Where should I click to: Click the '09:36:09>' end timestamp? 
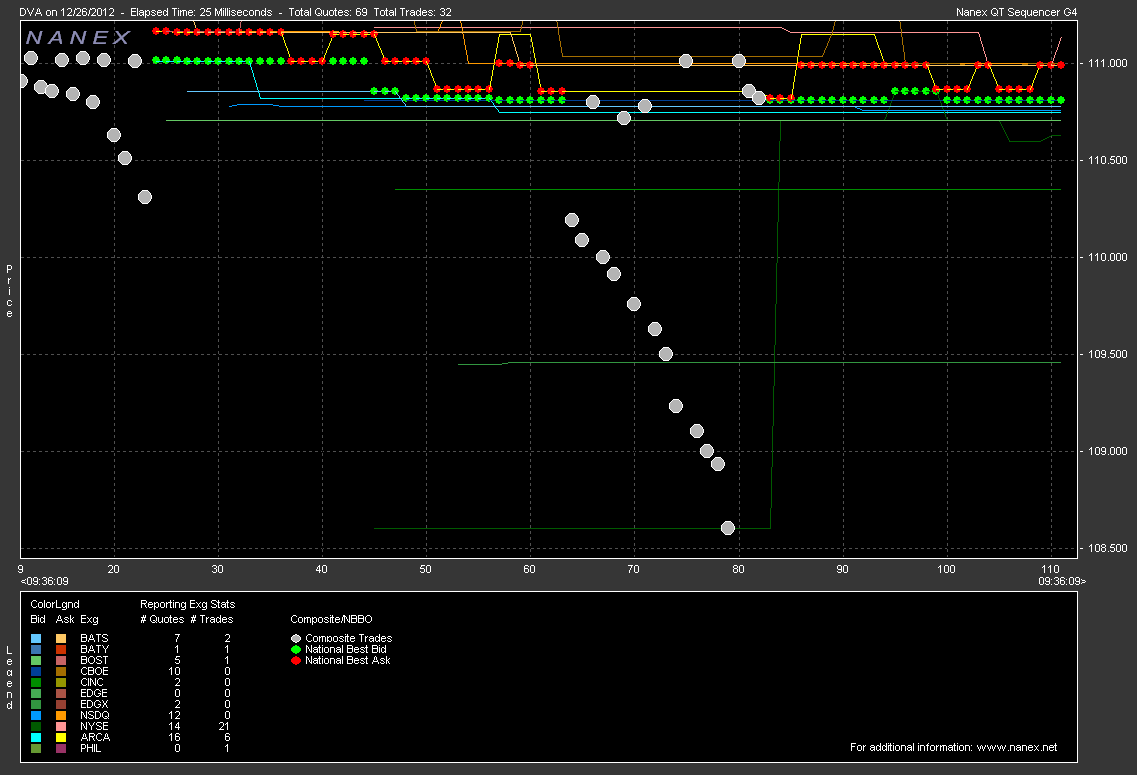pos(1062,581)
